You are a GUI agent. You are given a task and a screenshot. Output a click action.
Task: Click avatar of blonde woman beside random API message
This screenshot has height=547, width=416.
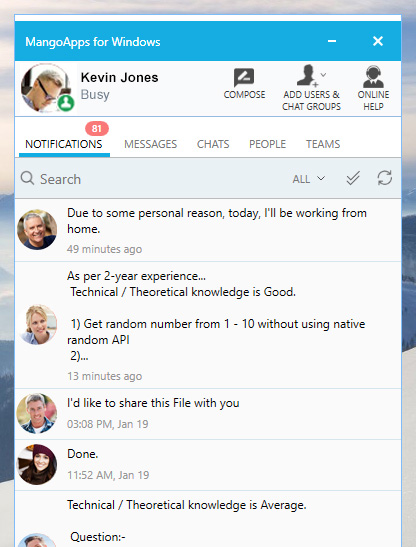37,324
